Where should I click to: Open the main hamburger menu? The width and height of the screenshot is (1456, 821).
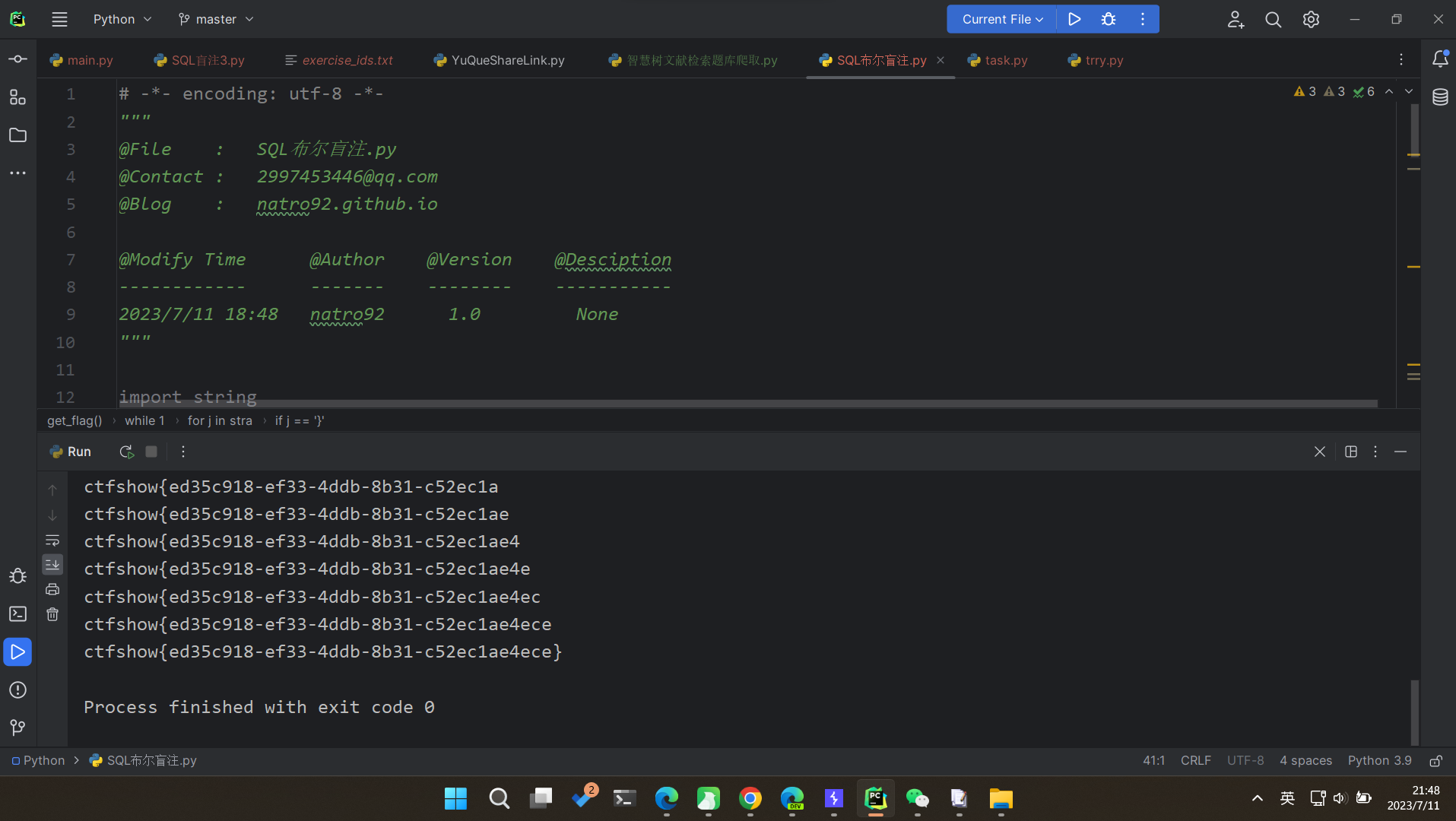[x=59, y=19]
